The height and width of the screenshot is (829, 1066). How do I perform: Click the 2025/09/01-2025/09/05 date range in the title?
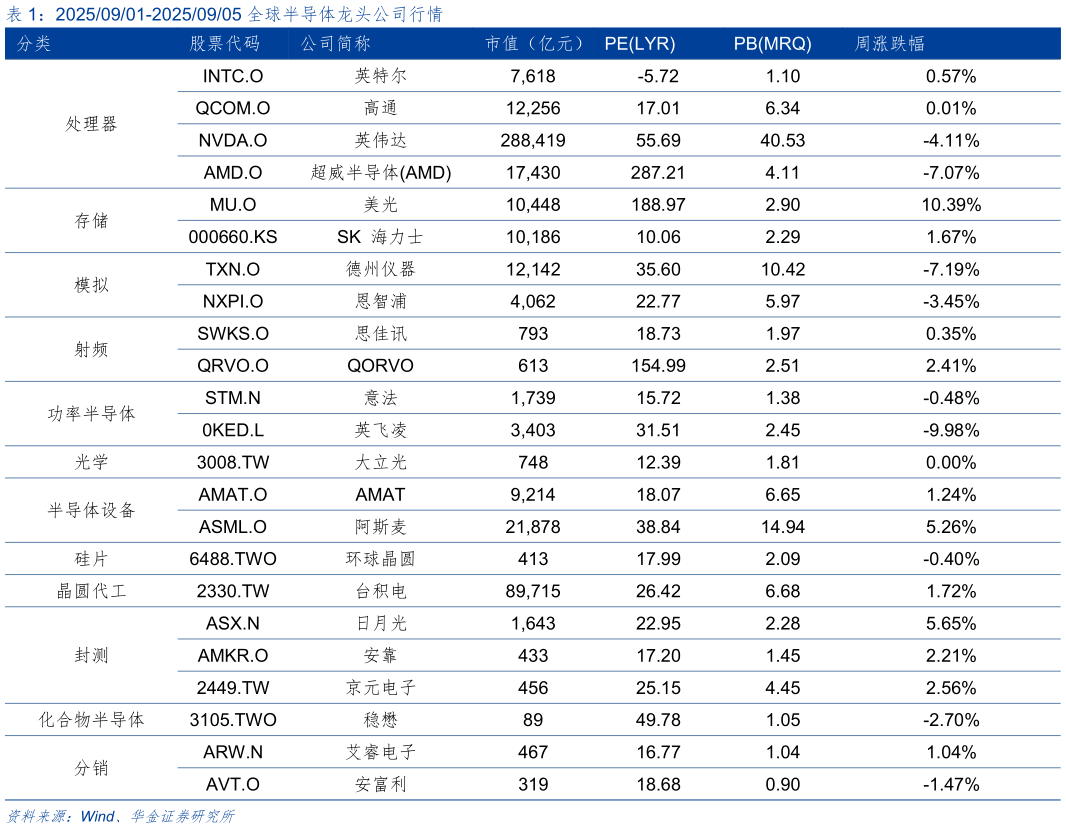click(x=149, y=14)
